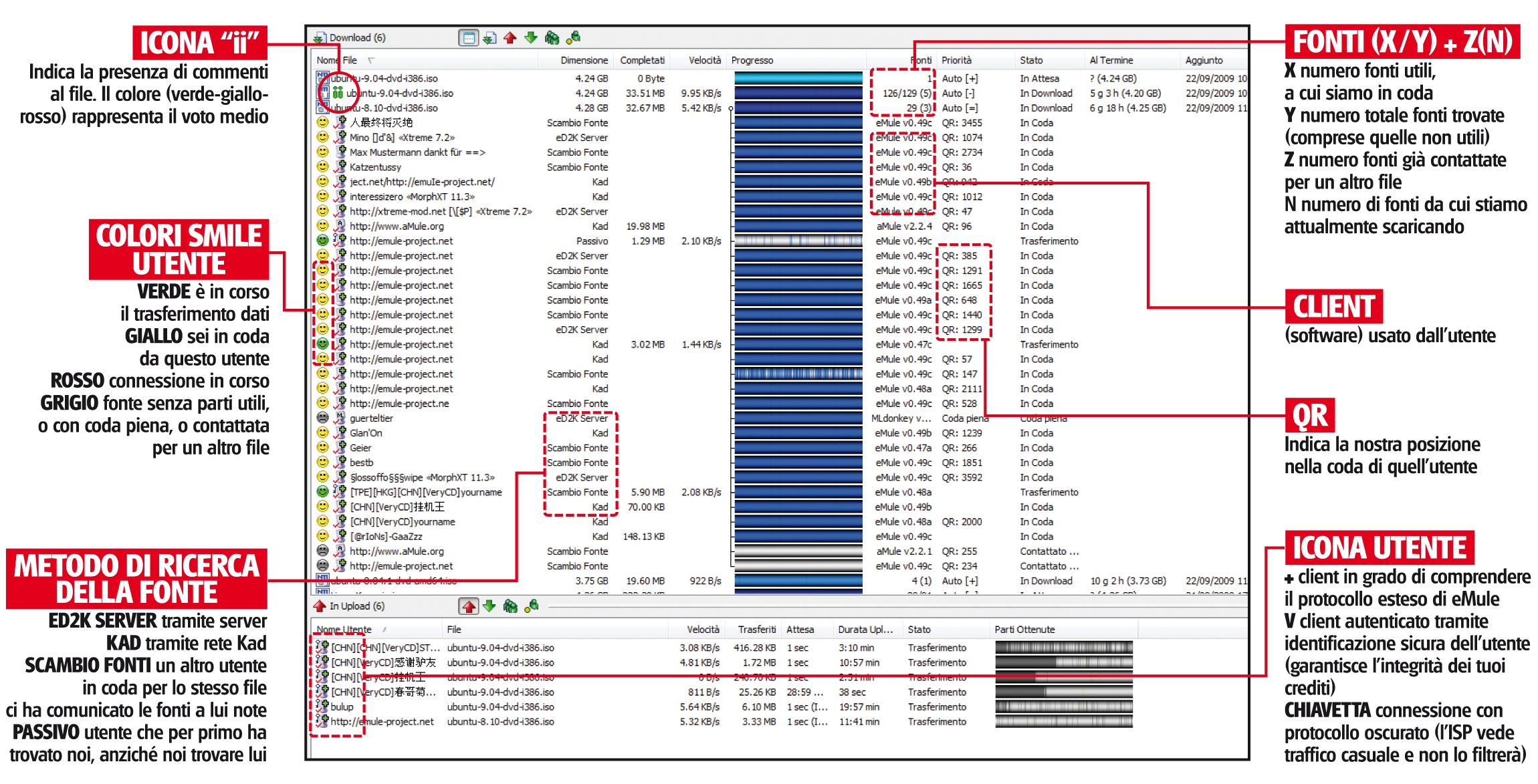Click the smiley icon beside Katzentussy
This screenshot has height=784, width=1538.
click(x=322, y=166)
